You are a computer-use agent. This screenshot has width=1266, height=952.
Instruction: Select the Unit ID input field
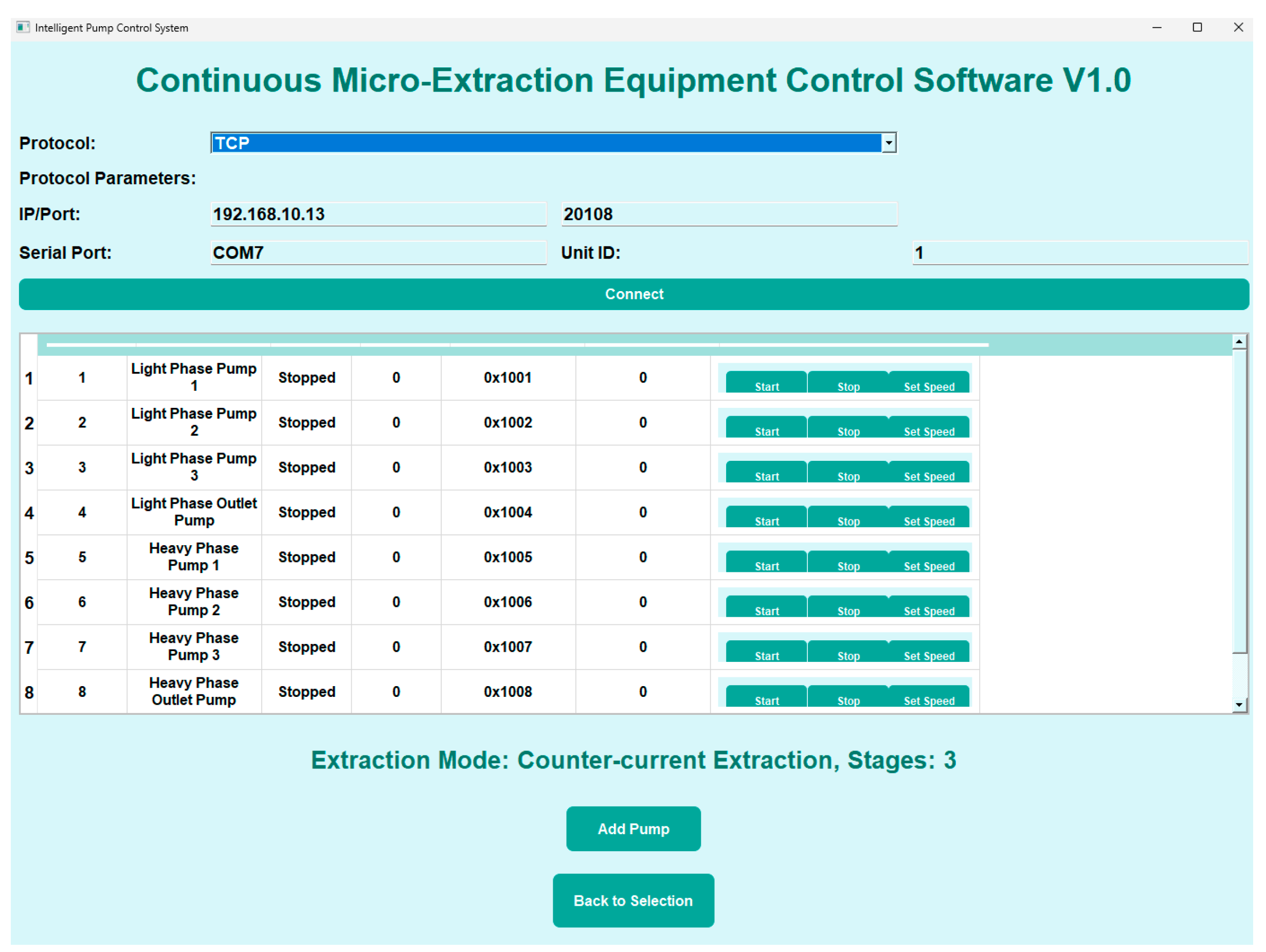coord(1079,253)
